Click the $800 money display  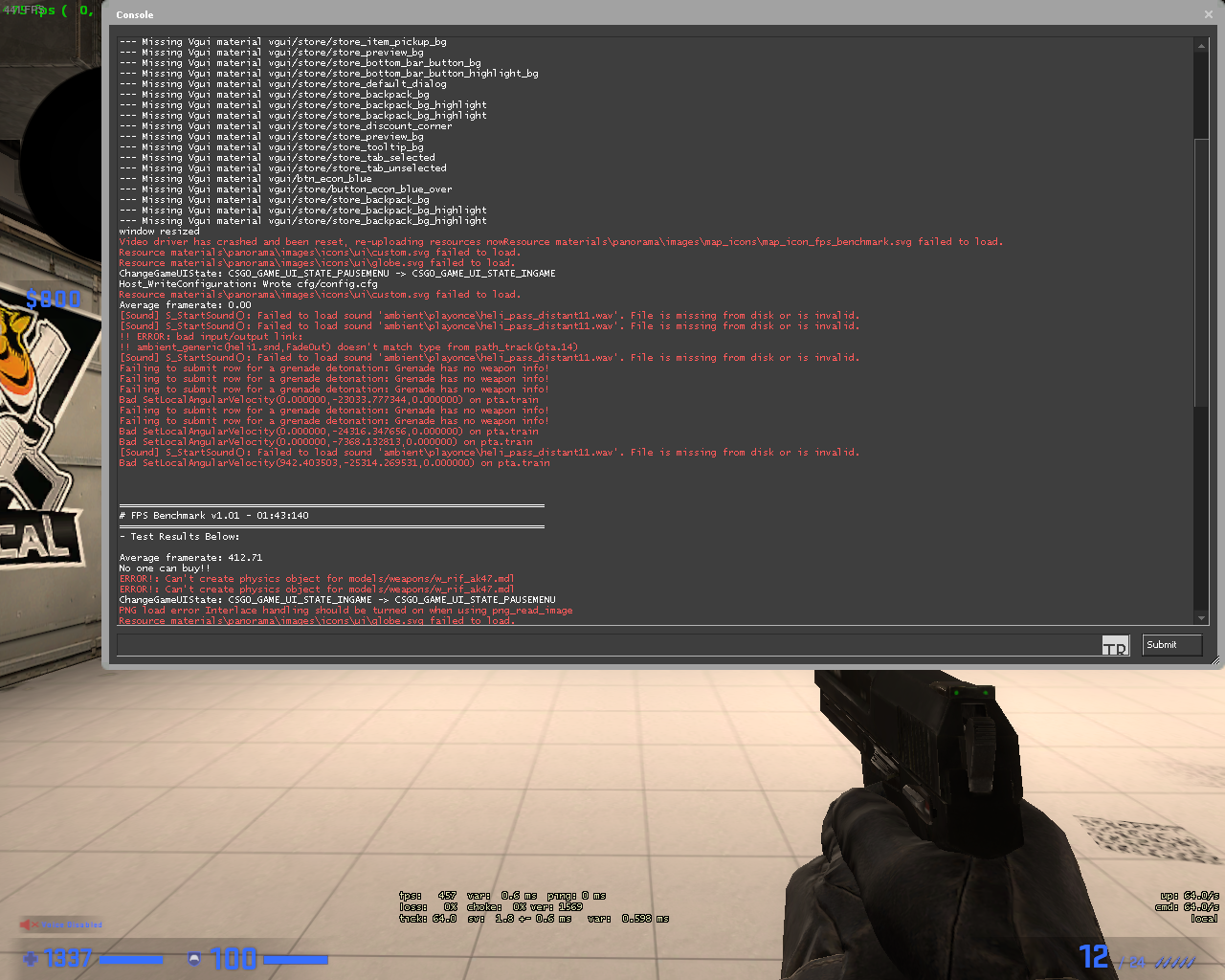[x=54, y=300]
